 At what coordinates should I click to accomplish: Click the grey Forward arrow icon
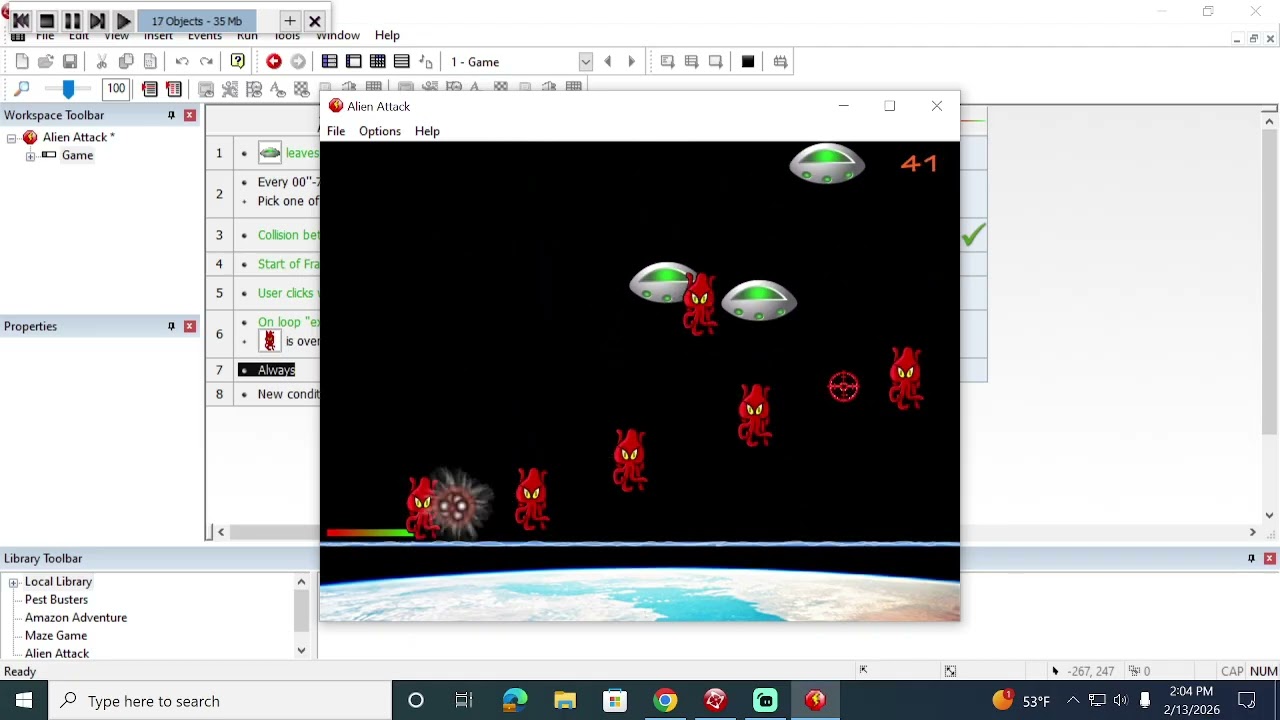click(x=298, y=62)
